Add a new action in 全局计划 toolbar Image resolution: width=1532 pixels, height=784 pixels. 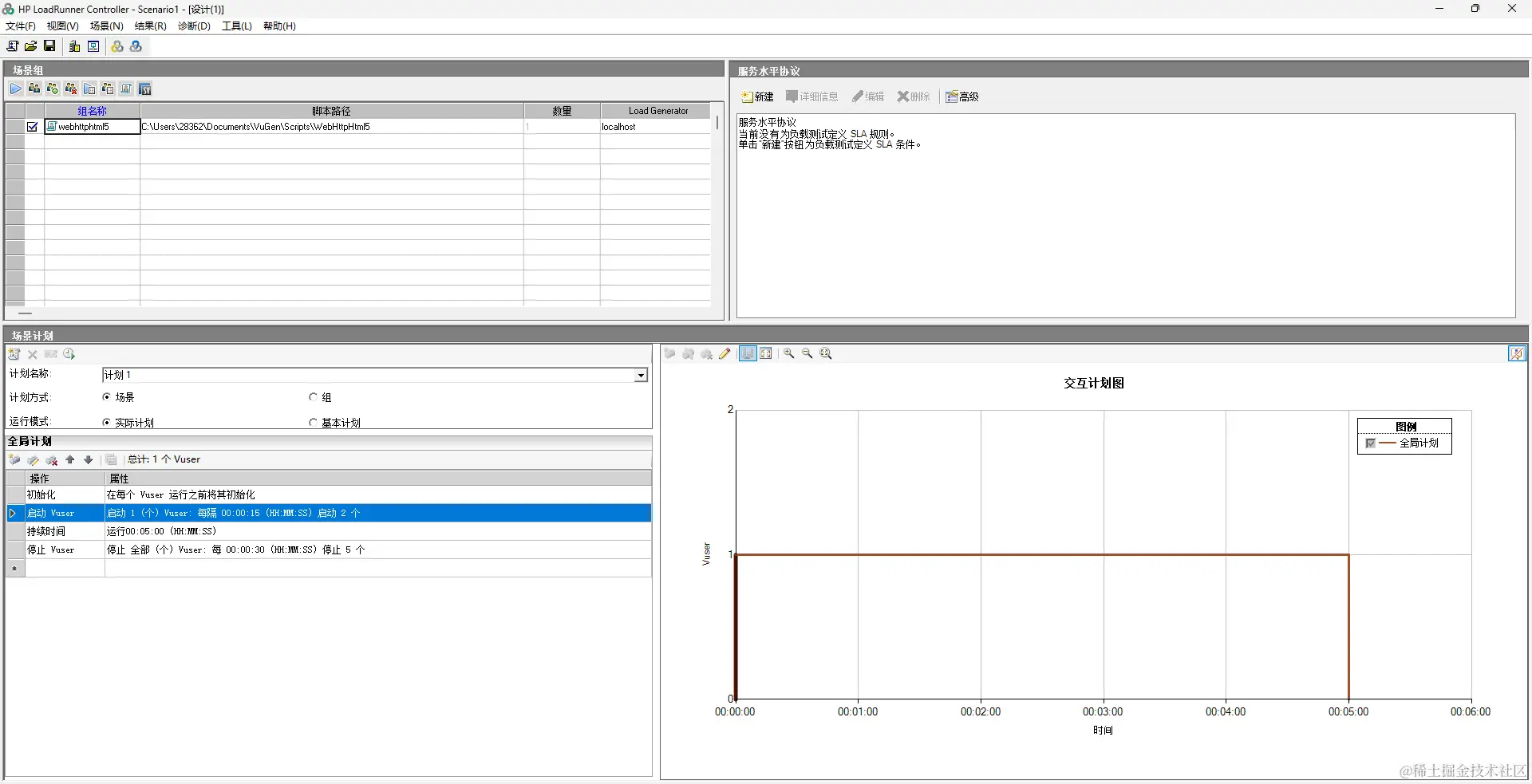[14, 459]
